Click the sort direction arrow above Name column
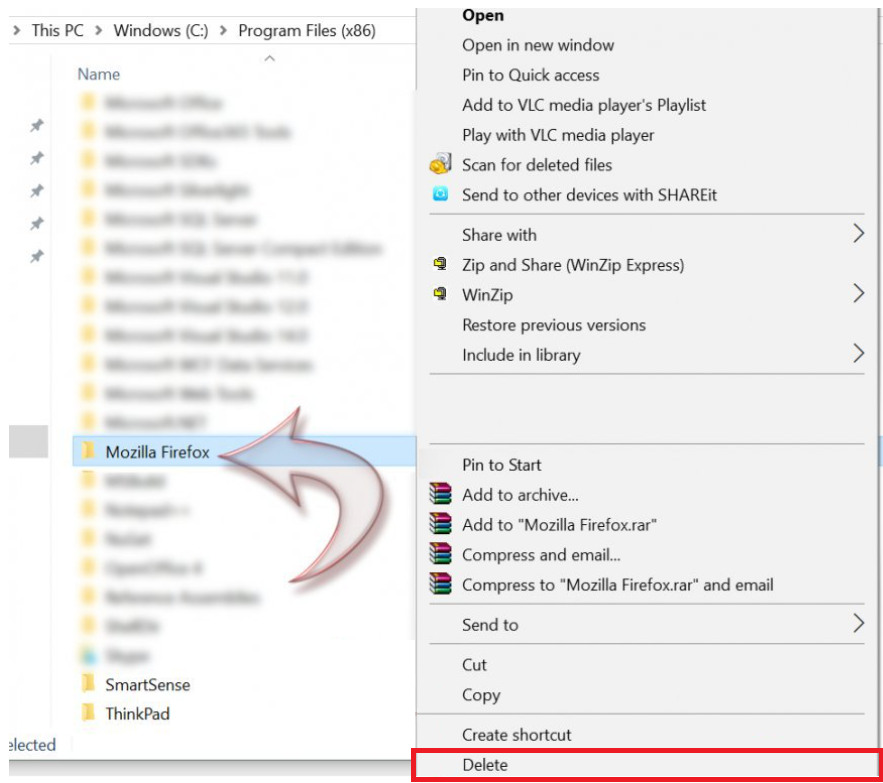Image resolution: width=883 pixels, height=783 pixels. point(270,58)
